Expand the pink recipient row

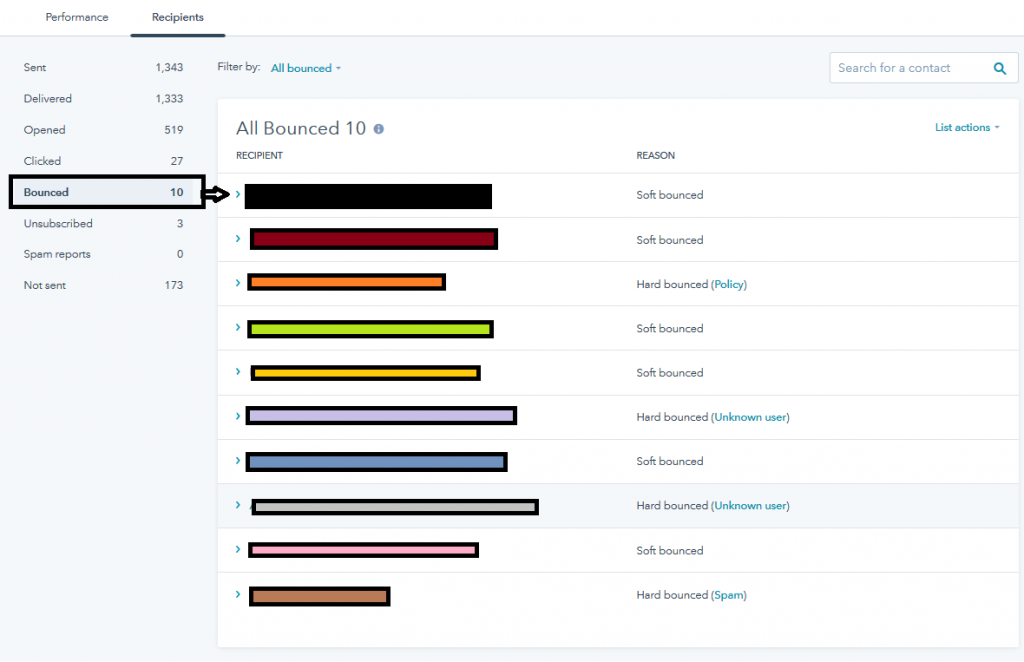coord(238,549)
